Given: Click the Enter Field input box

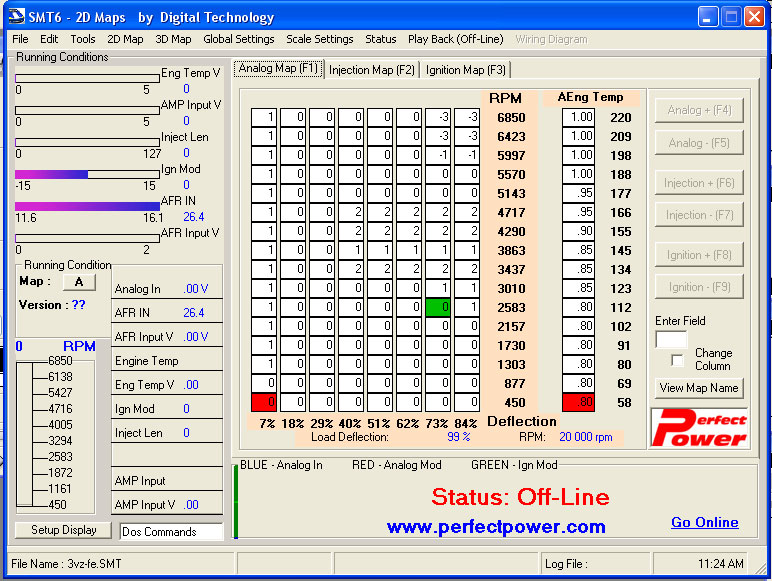Looking at the screenshot, I should point(671,340).
